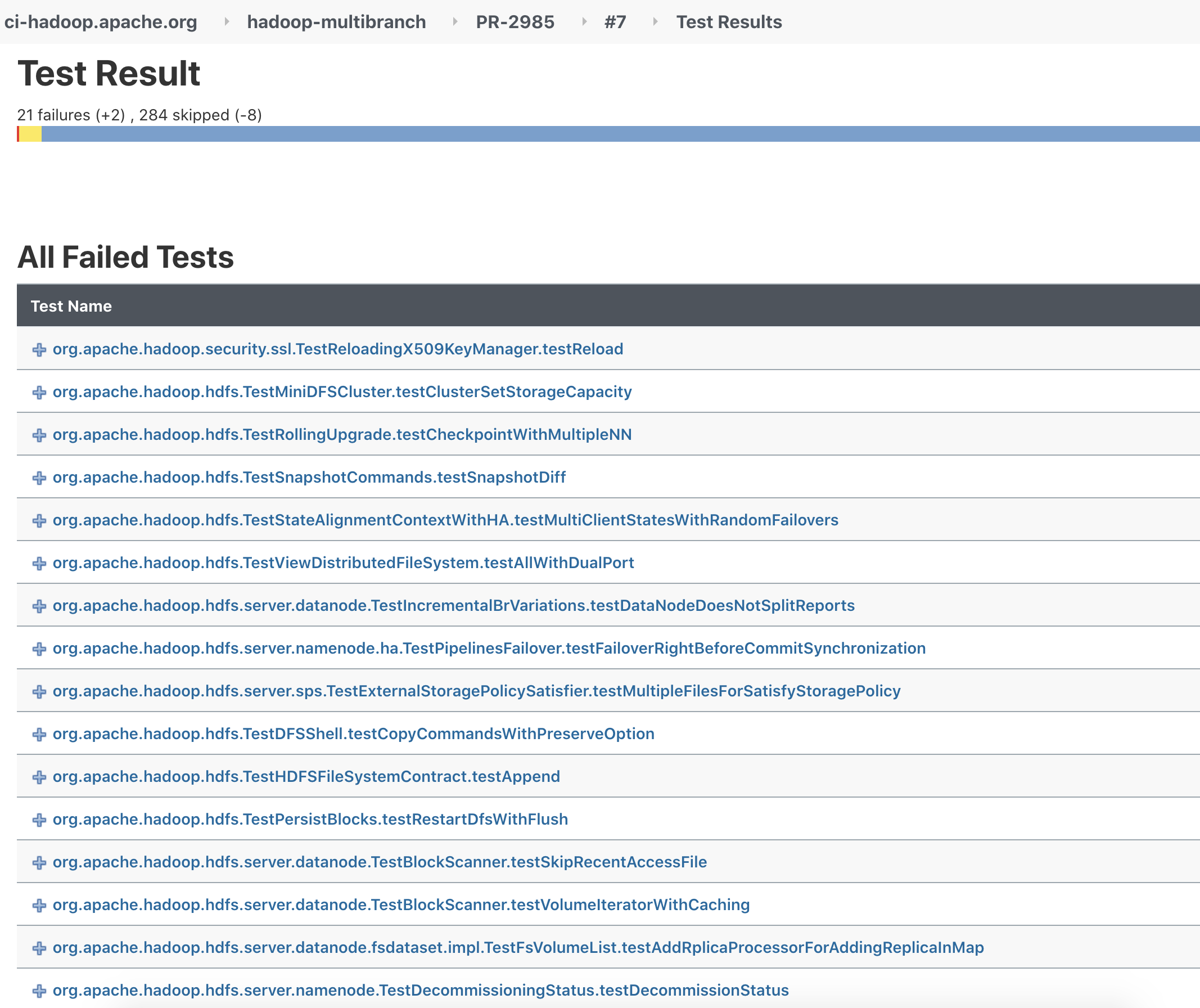Image resolution: width=1200 pixels, height=1008 pixels.
Task: Expand stack trace for testMultipleFilesForSatisfyStoragePolicy
Action: coord(39,691)
